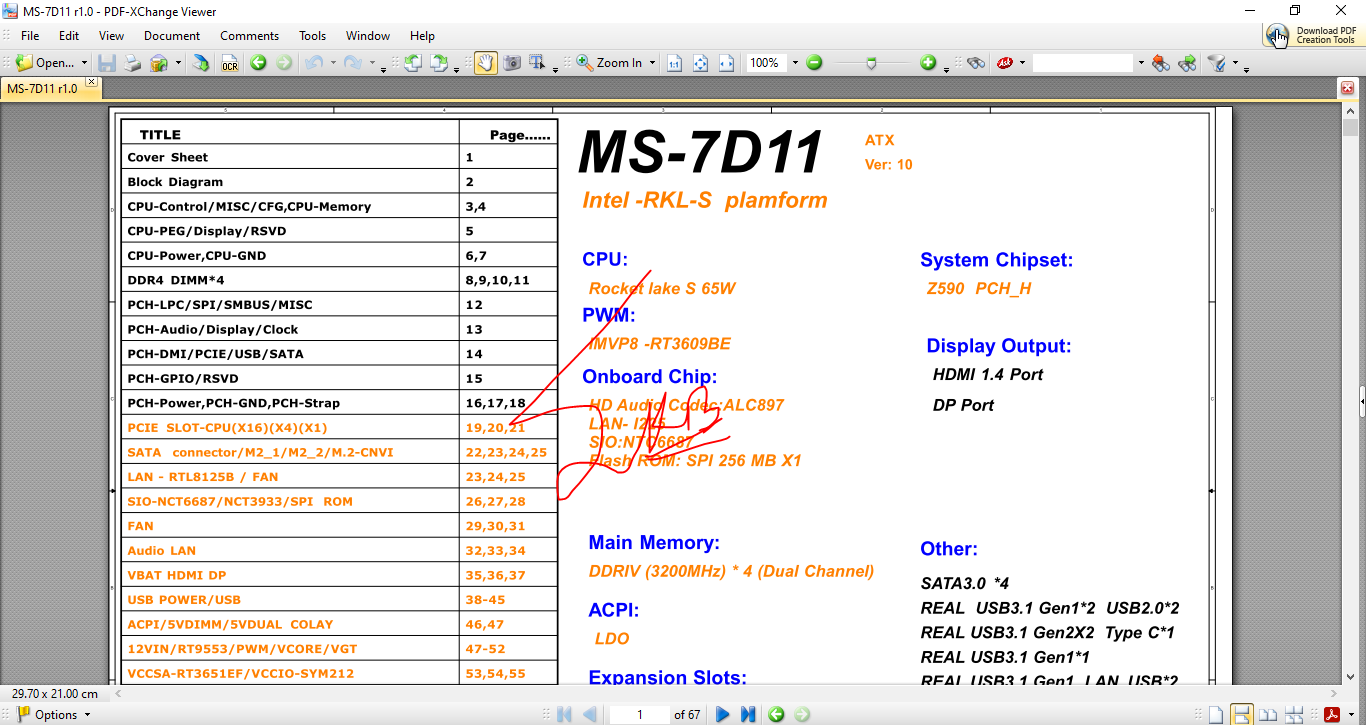The width and height of the screenshot is (1366, 725).
Task: Click the Ask search provider icon
Action: pos(1004,63)
